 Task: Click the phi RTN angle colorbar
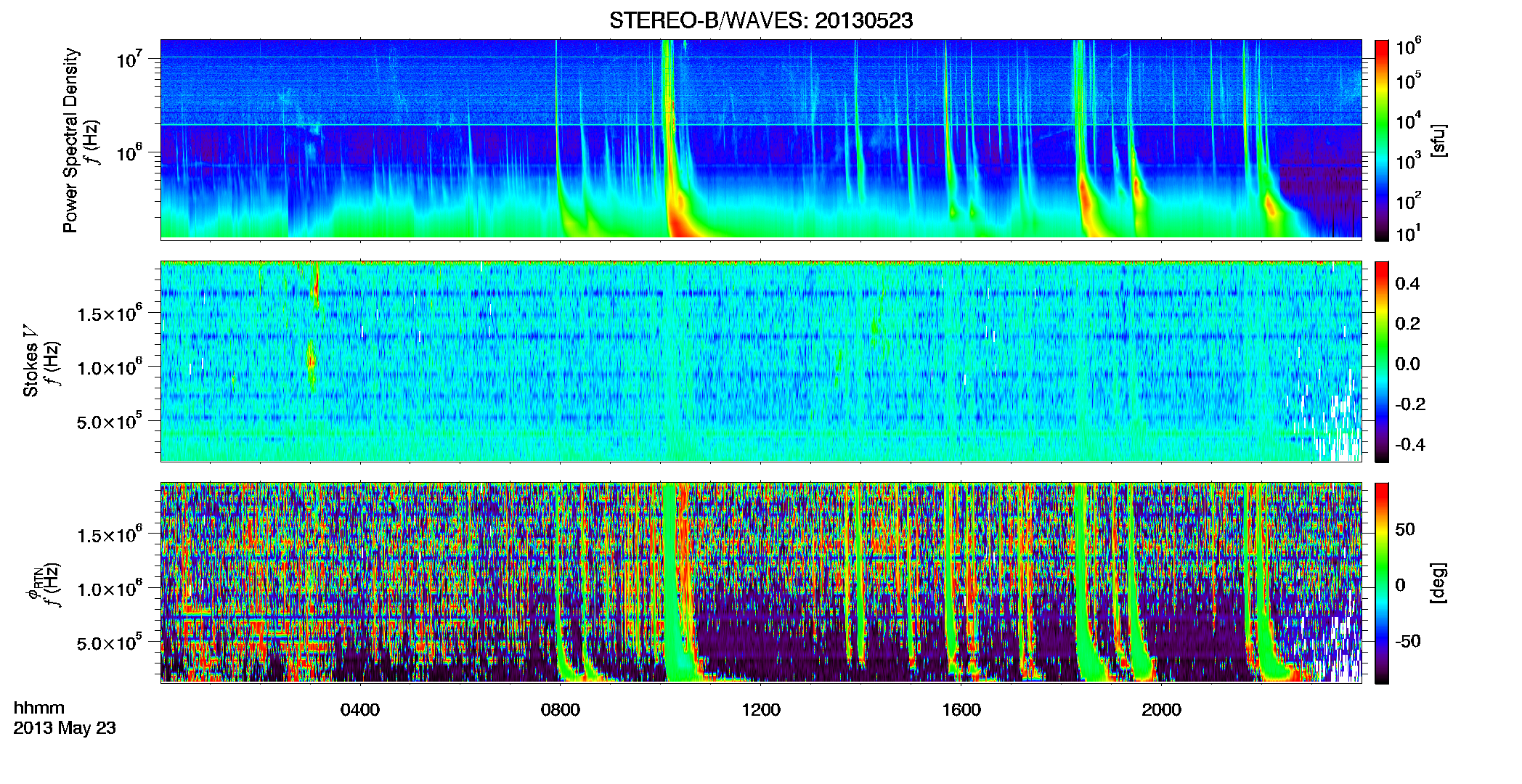tap(1382, 583)
